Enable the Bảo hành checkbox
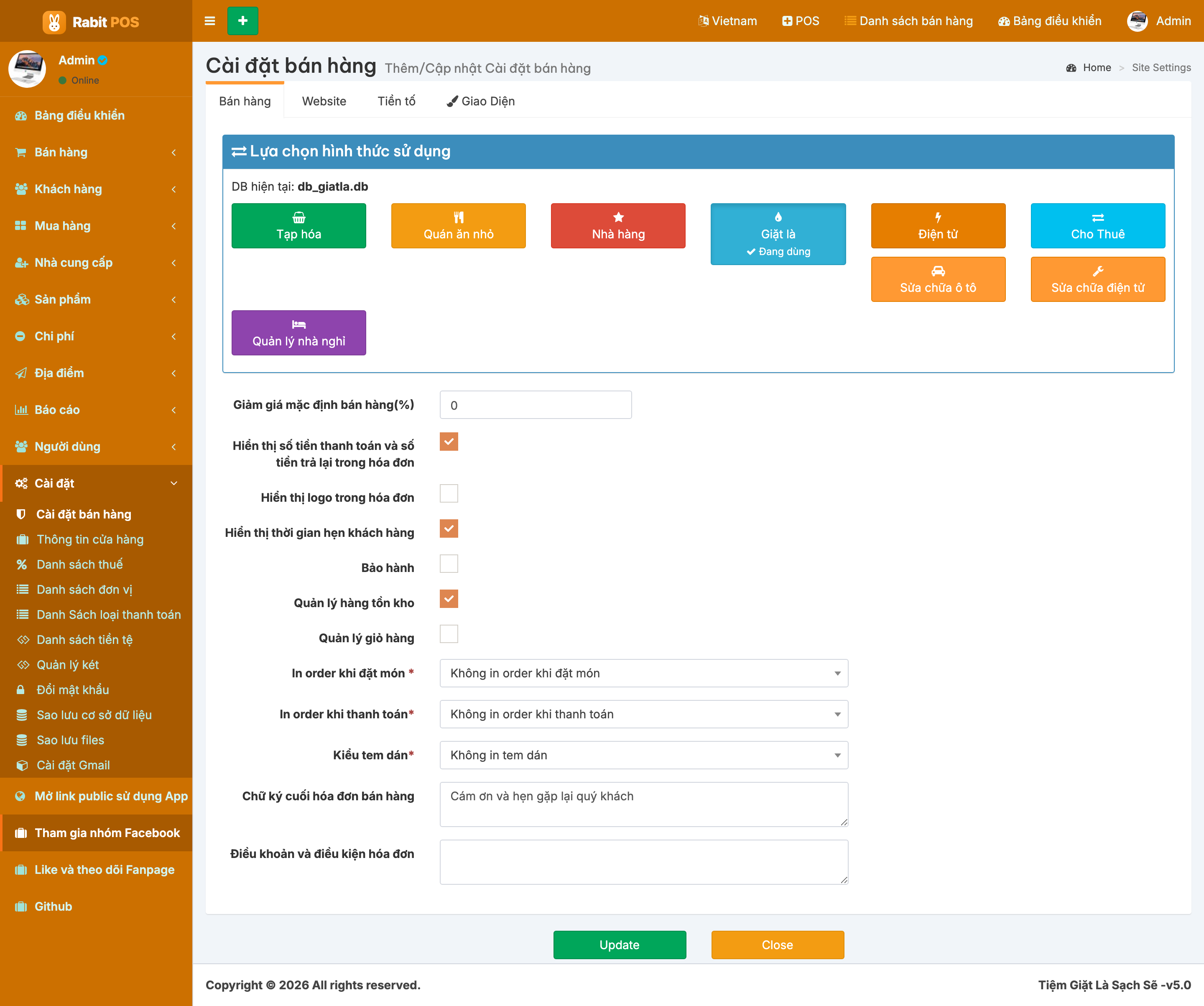Image resolution: width=1204 pixels, height=1006 pixels. 449,563
